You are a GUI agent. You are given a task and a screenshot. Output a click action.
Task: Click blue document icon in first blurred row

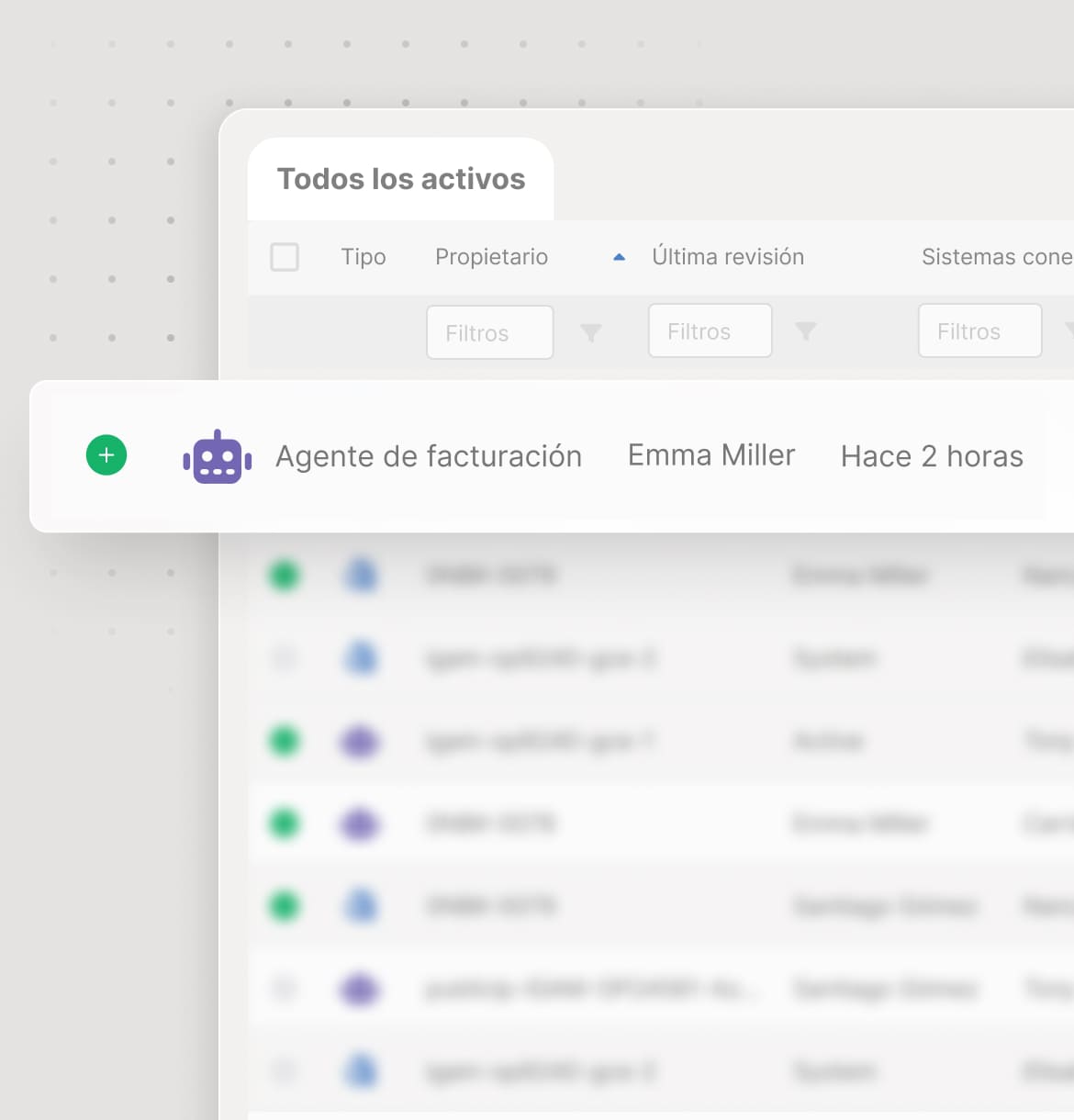[x=362, y=576]
